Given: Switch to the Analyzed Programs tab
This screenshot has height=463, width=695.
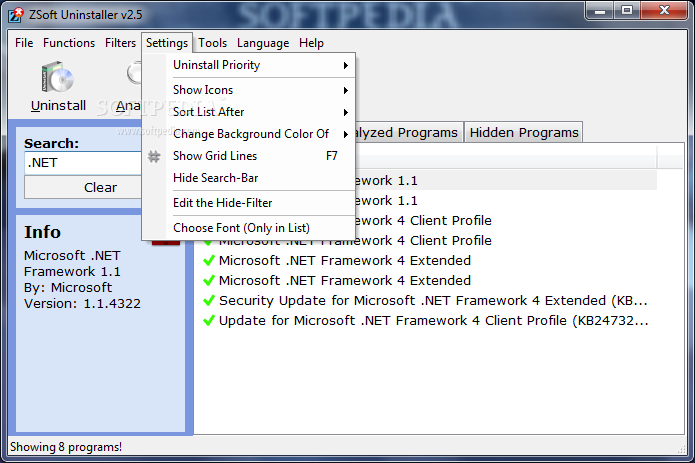Looking at the screenshot, I should [x=407, y=132].
